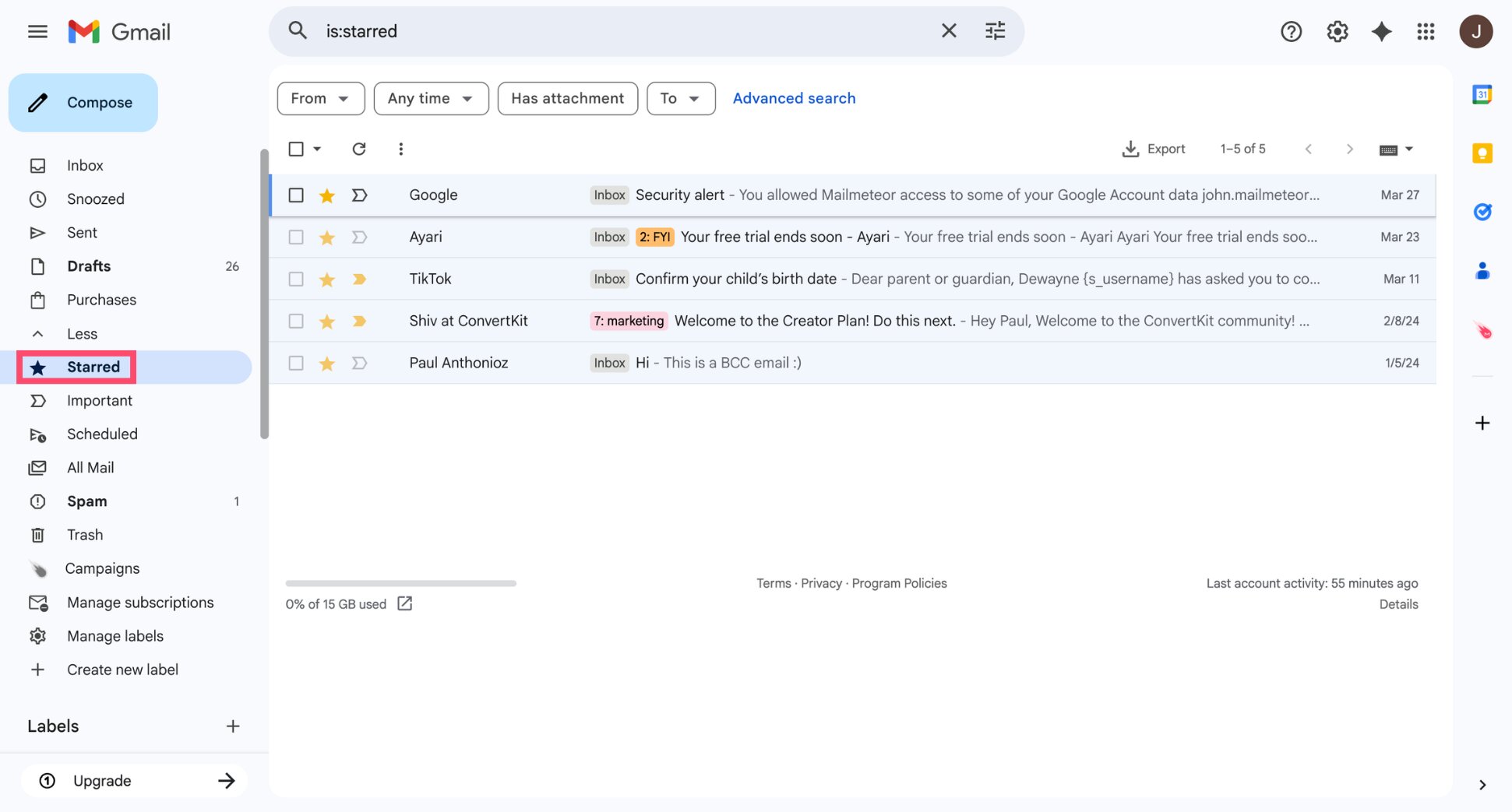The height and width of the screenshot is (812, 1512).
Task: Open Contacts side panel
Action: pos(1482,271)
